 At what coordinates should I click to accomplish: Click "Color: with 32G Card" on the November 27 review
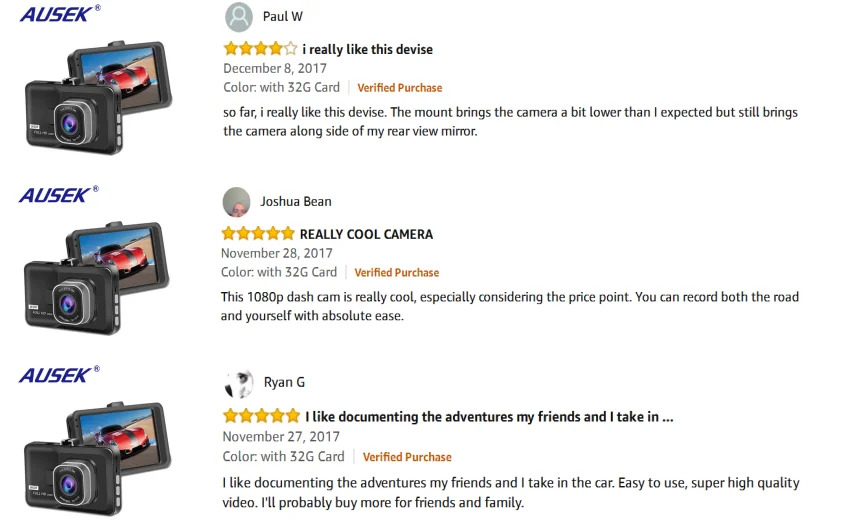(x=283, y=457)
